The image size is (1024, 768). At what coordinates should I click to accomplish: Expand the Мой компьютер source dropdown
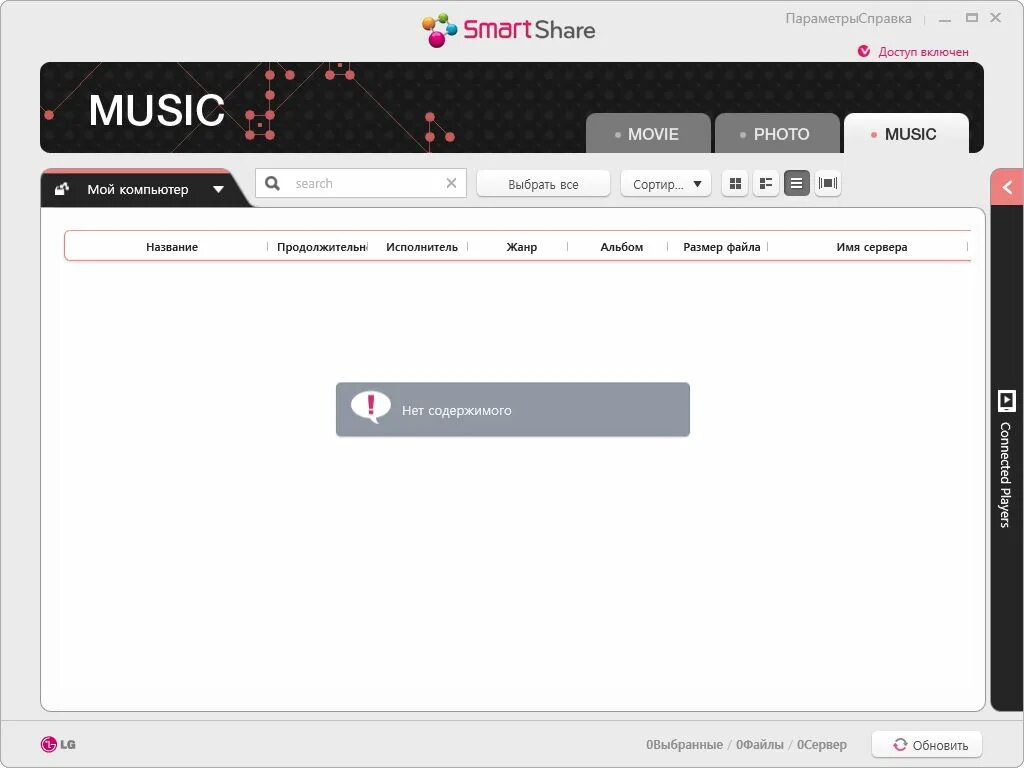218,189
